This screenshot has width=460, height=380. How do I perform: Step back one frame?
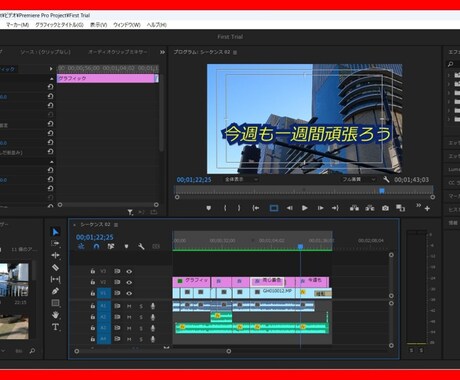click(289, 208)
